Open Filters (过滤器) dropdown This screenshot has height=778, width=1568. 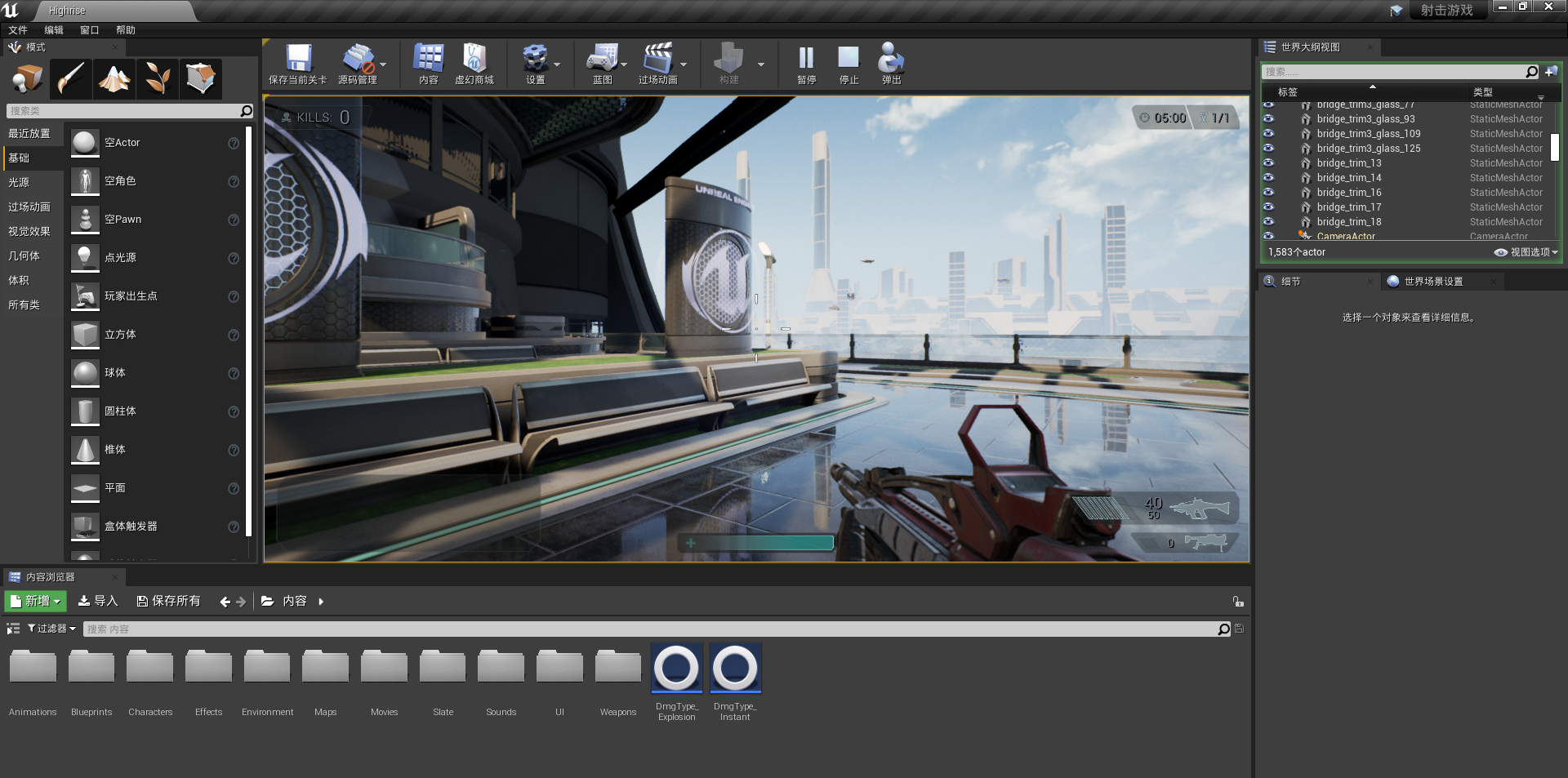51,629
